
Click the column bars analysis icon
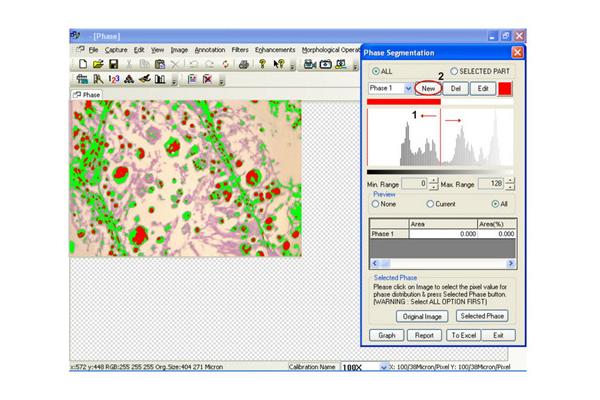point(160,79)
